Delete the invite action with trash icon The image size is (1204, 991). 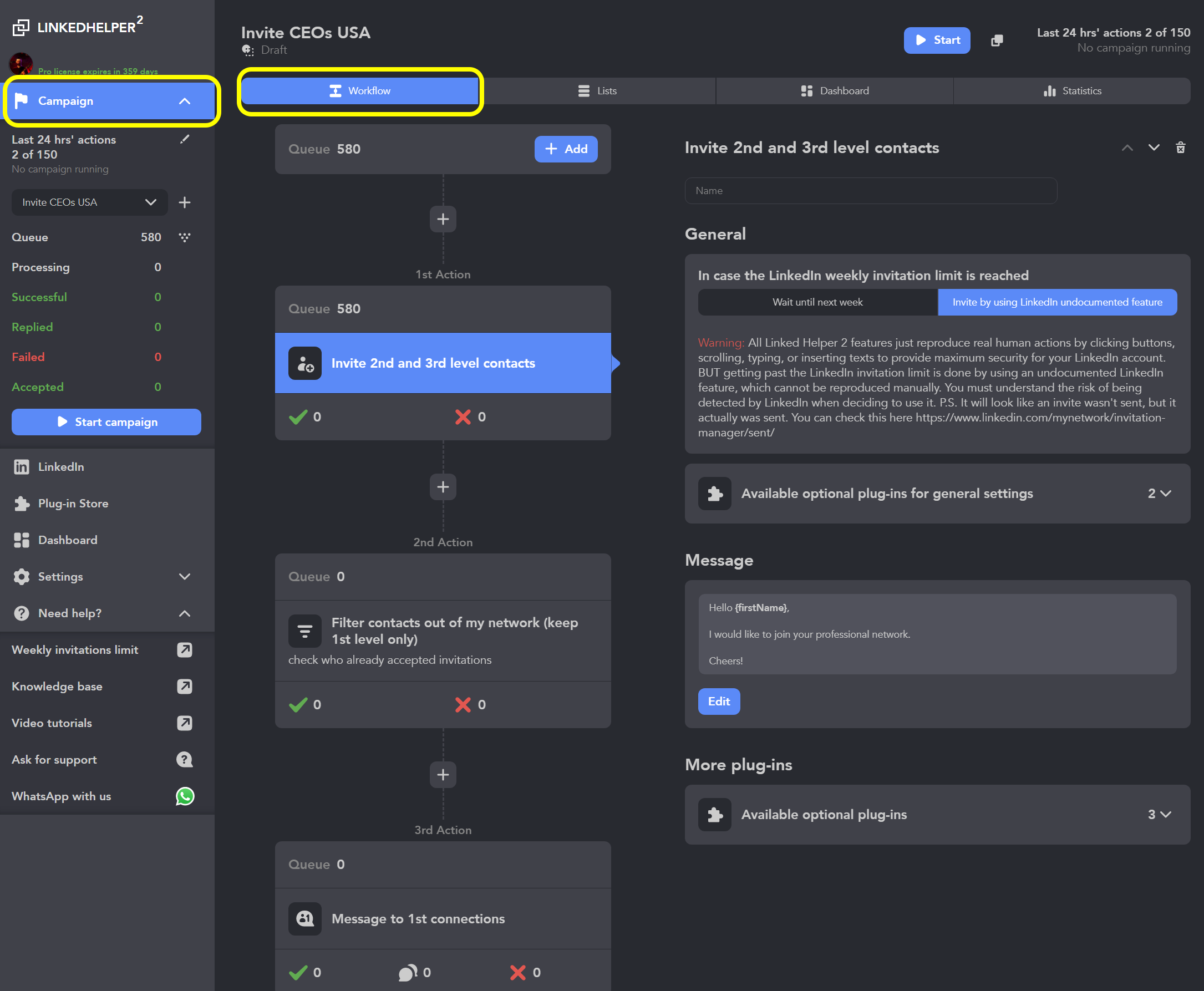coord(1181,148)
